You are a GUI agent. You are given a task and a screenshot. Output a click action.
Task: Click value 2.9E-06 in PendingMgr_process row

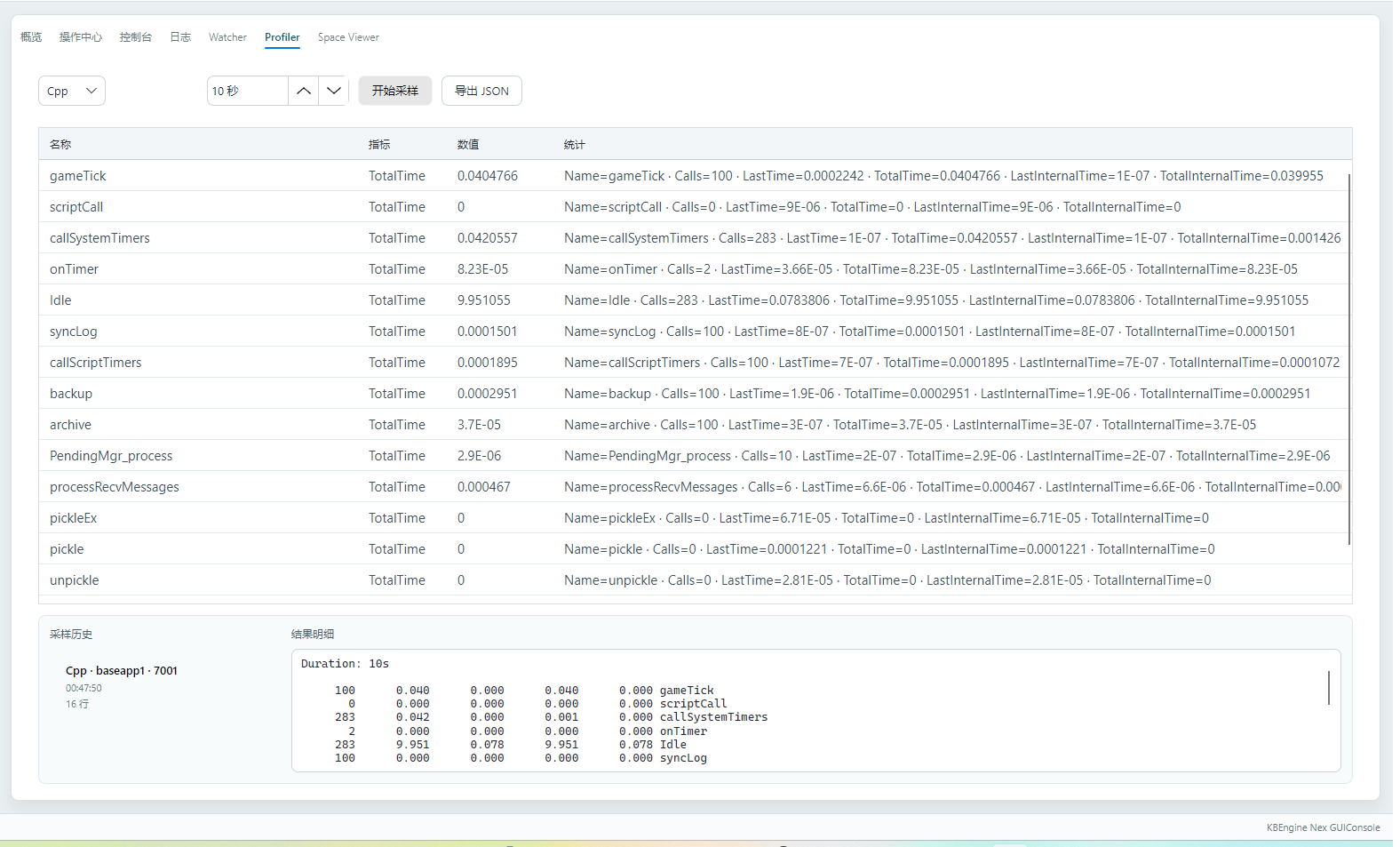480,456
